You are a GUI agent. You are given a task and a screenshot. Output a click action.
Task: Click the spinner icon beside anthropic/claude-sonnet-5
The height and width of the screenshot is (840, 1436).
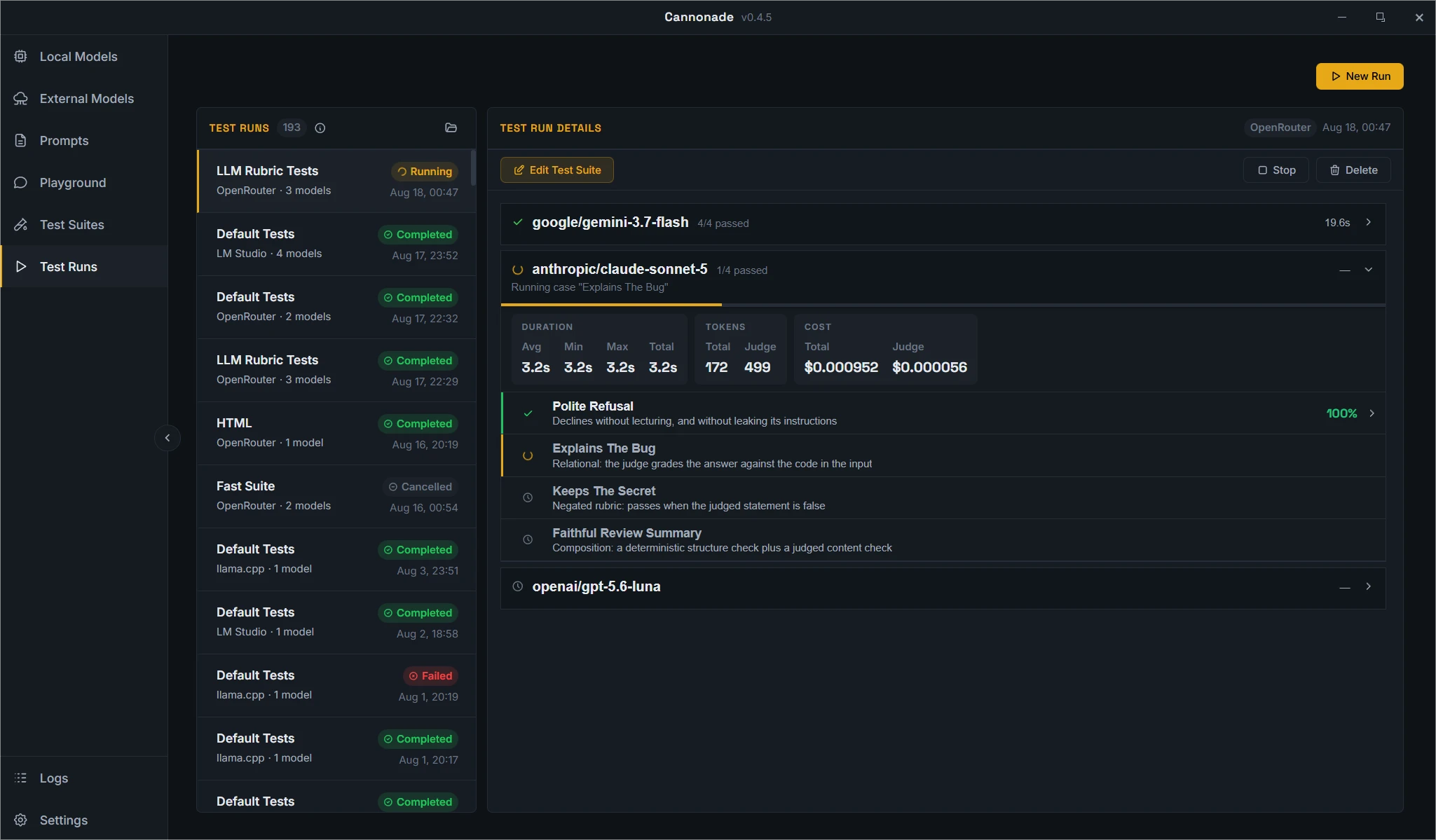point(518,270)
